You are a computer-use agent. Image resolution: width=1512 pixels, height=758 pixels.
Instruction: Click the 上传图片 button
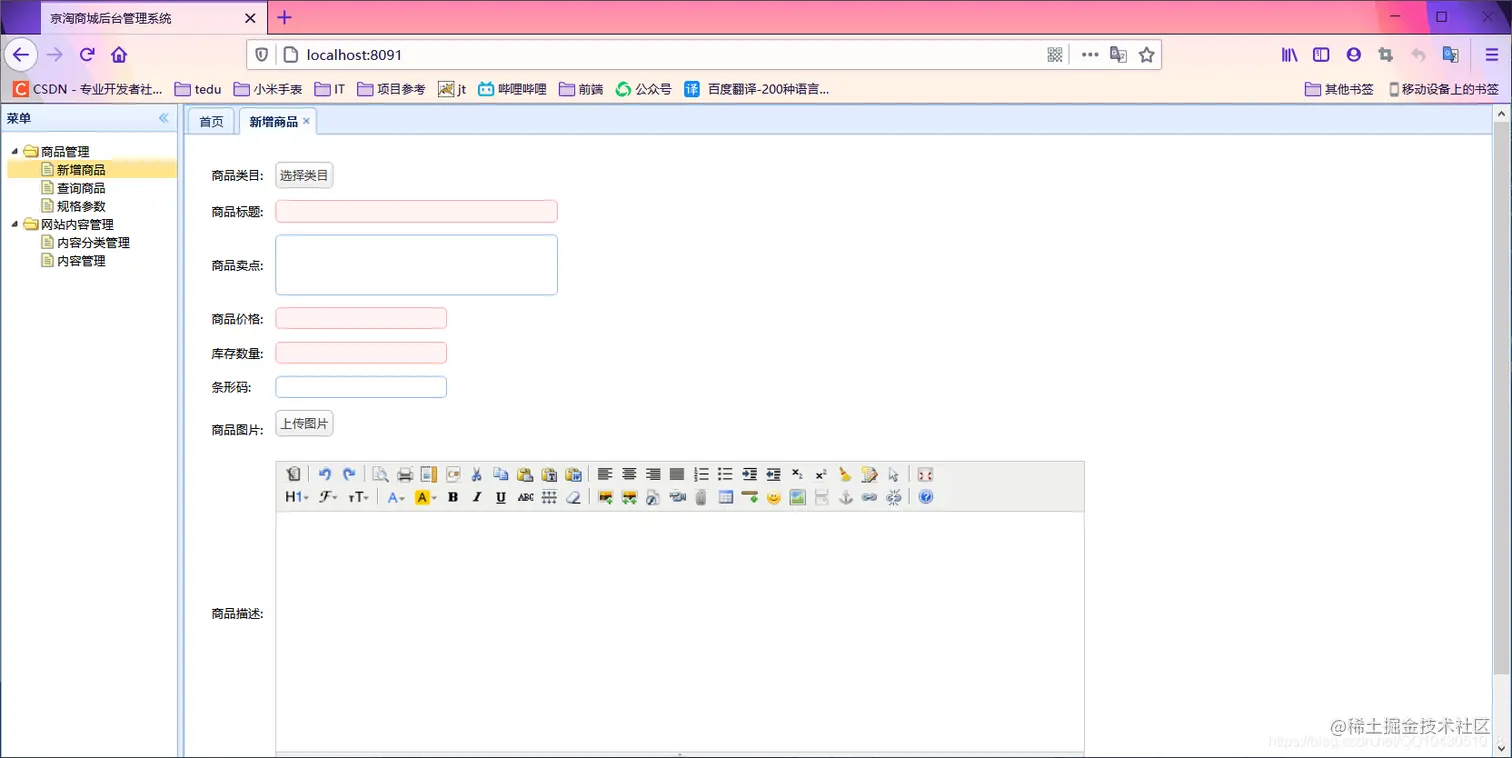(304, 423)
